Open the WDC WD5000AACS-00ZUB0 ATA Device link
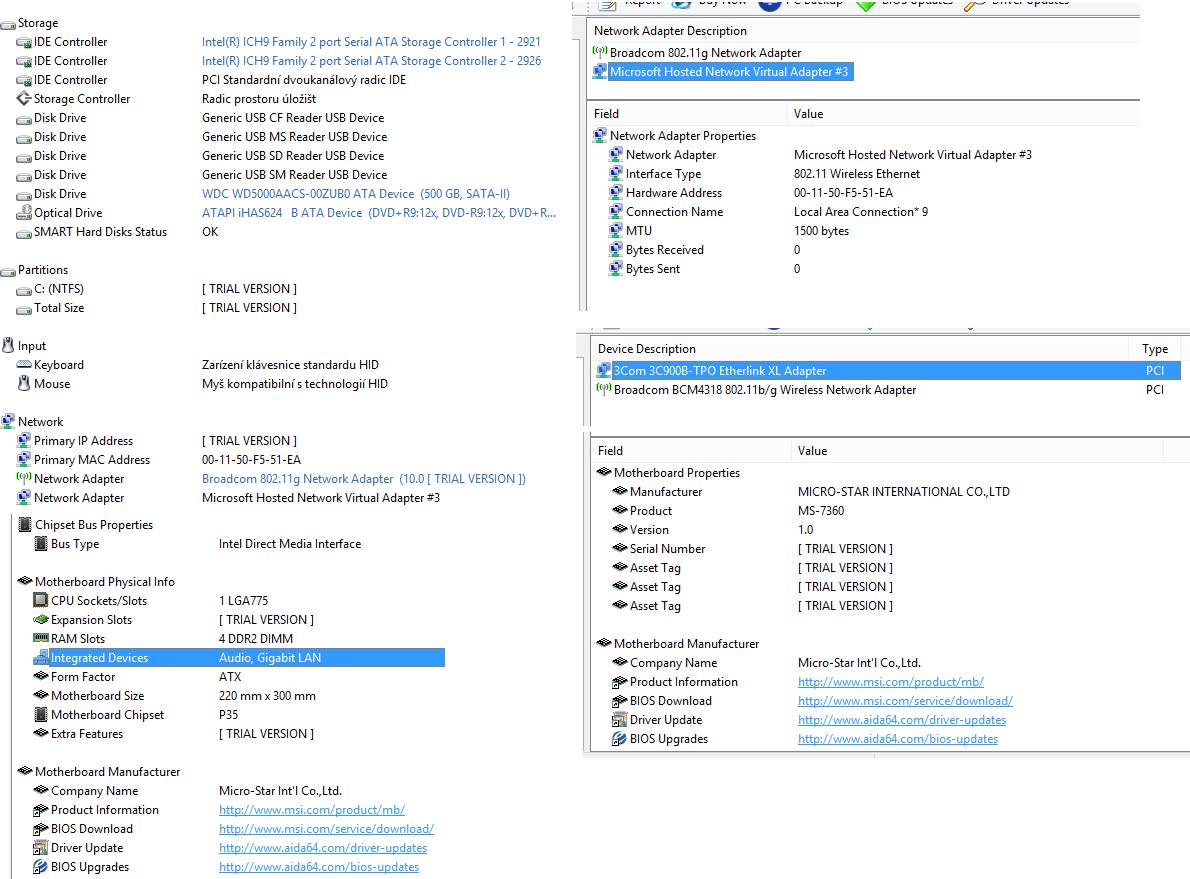The height and width of the screenshot is (879, 1190). tap(356, 194)
